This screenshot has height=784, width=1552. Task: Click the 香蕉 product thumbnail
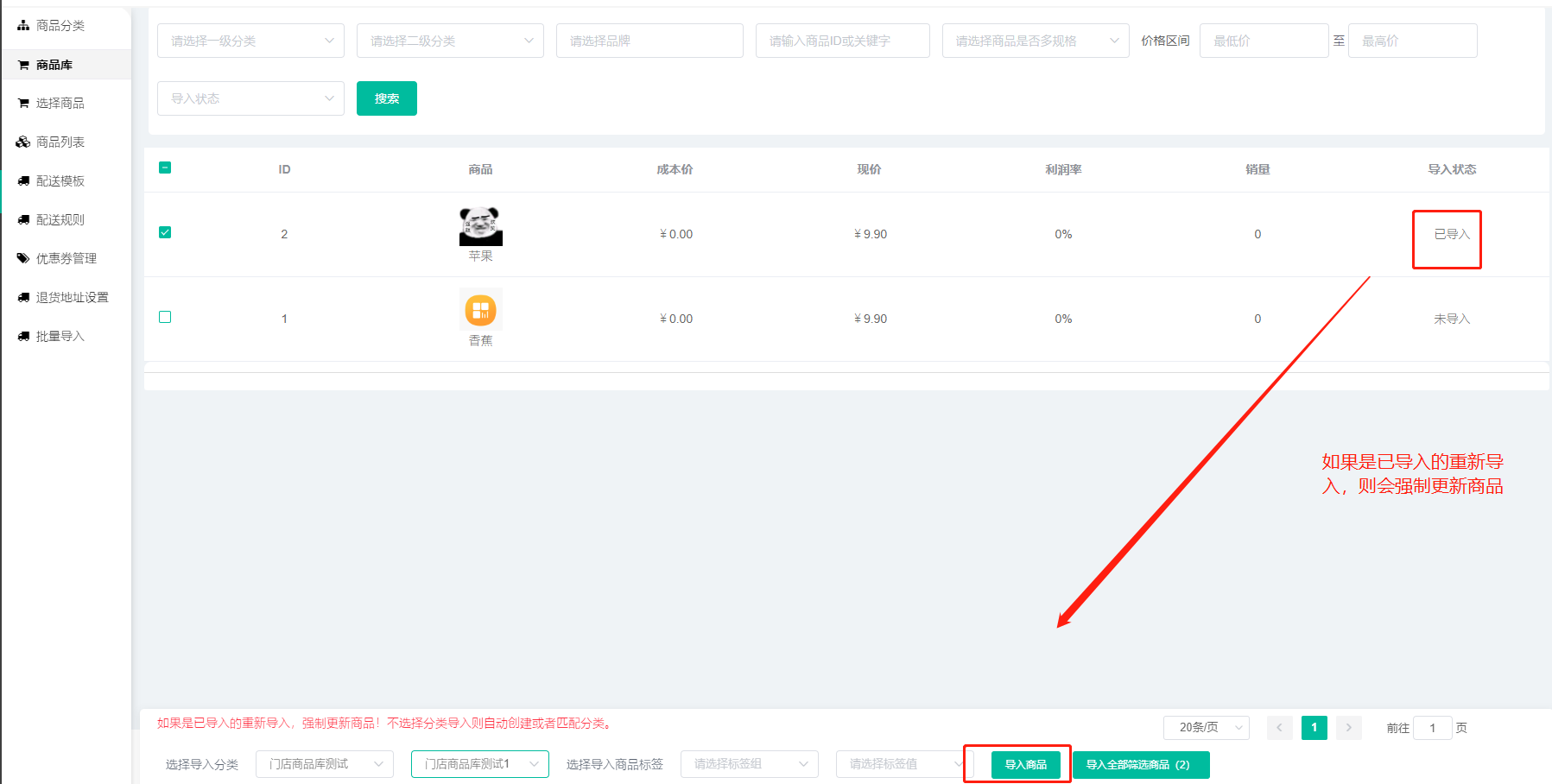tap(481, 309)
